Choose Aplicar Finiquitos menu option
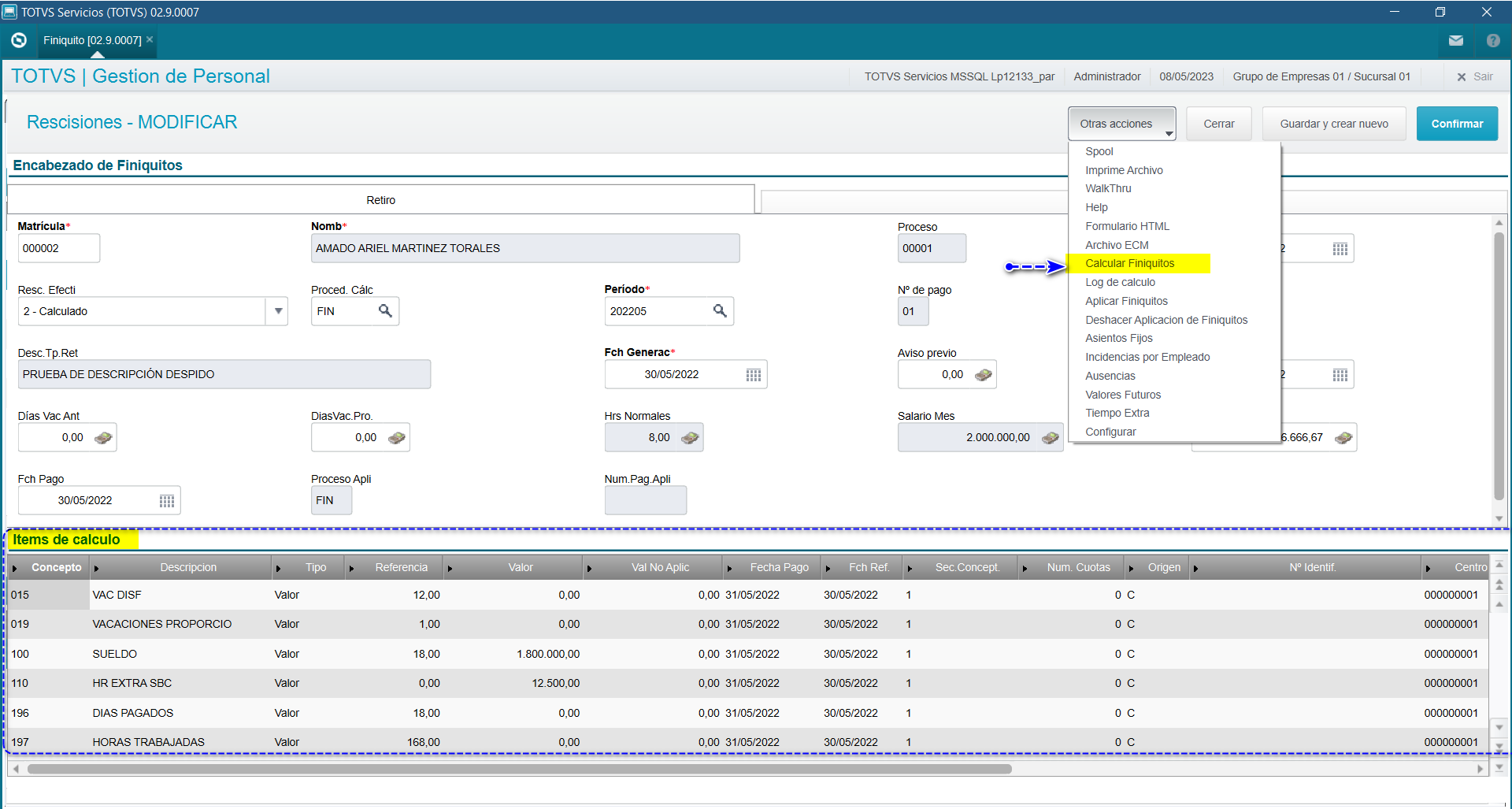The width and height of the screenshot is (1512, 809). coord(1126,301)
